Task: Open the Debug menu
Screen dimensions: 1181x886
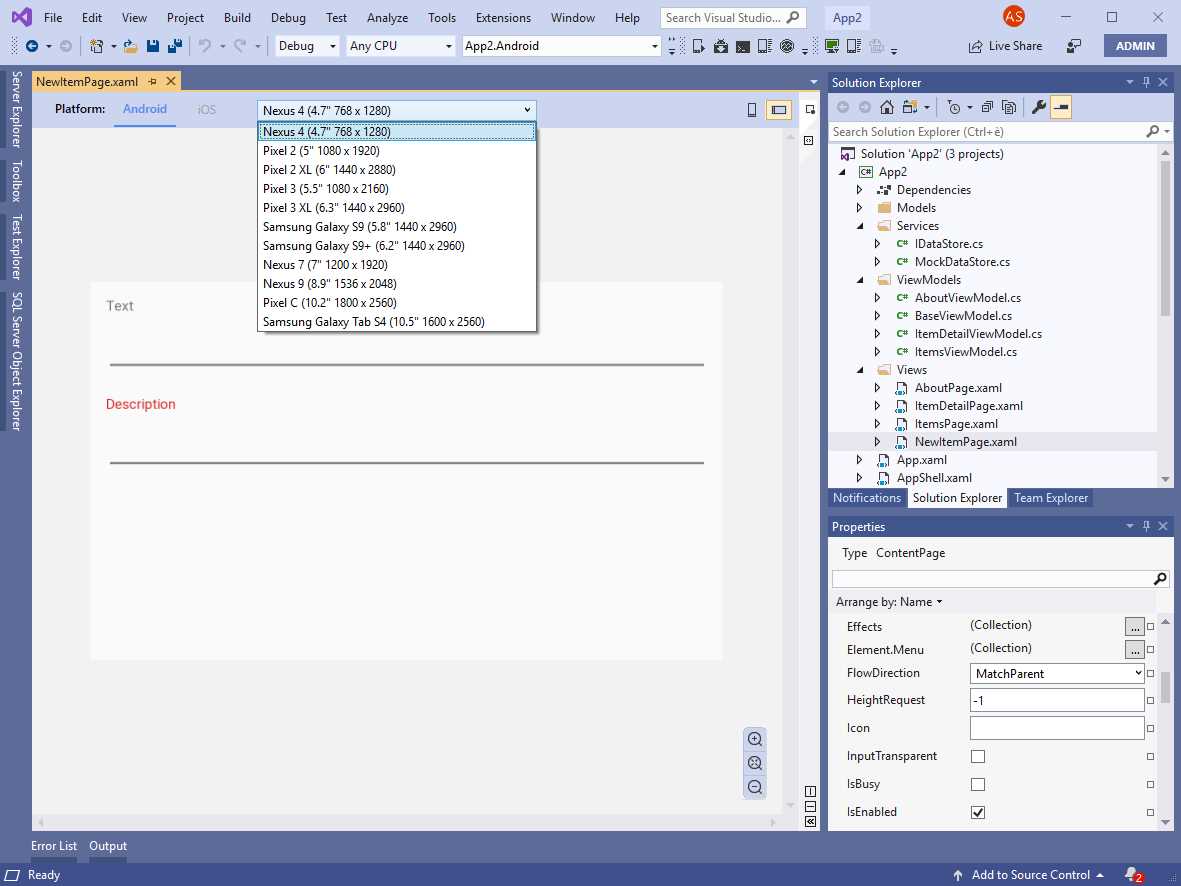Action: pos(288,17)
